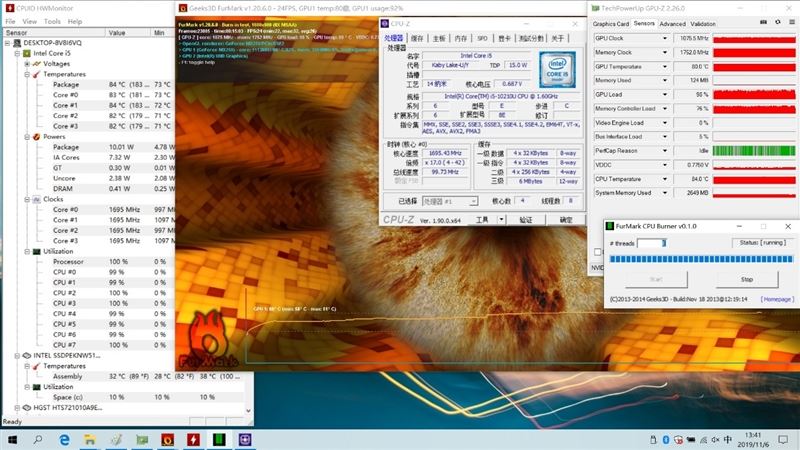This screenshot has height=450, width=800.
Task: Click the CPU Burner blue progress bar
Action: (701, 259)
